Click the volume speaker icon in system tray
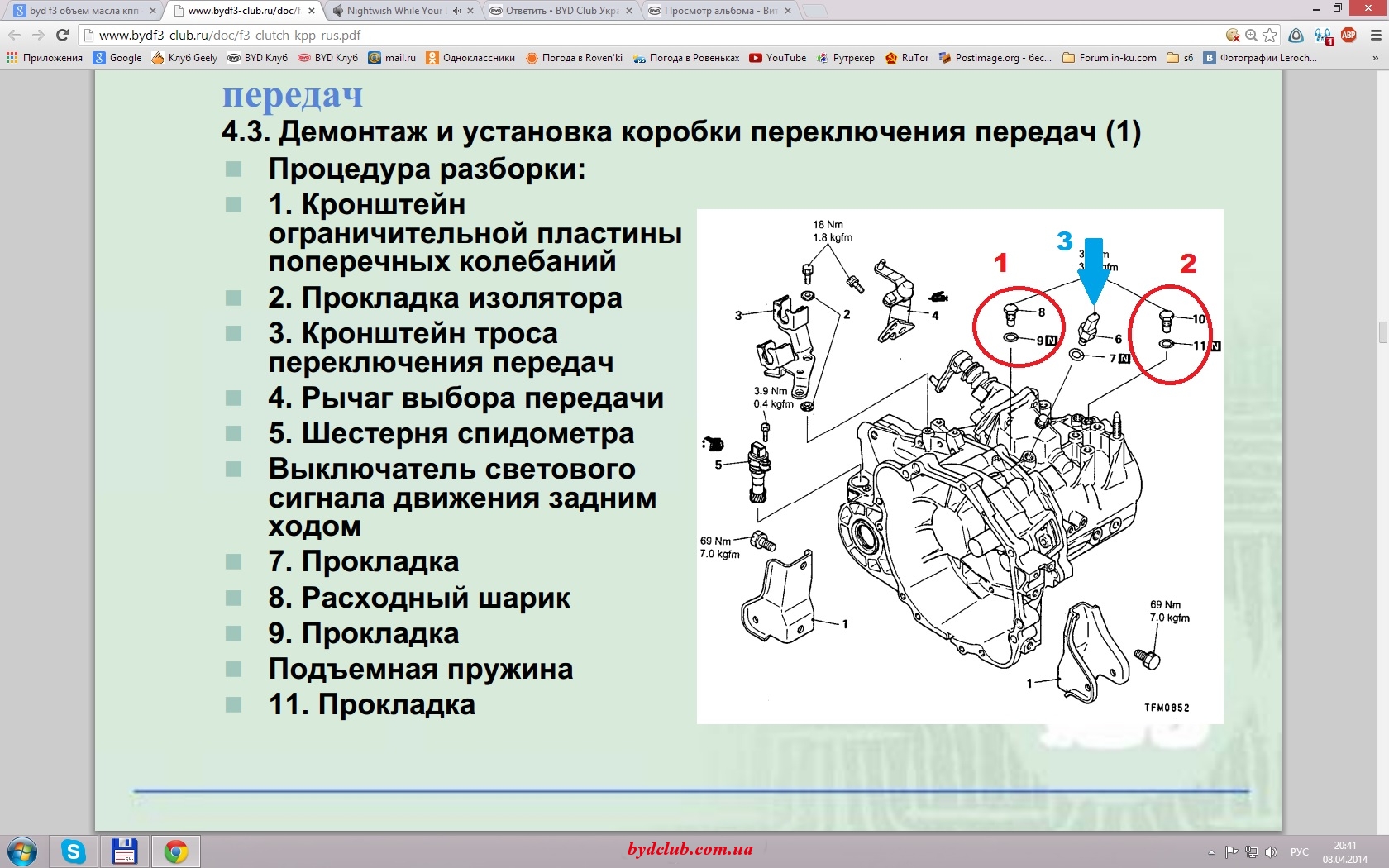Screen dimensions: 1389x868 click(1271, 852)
